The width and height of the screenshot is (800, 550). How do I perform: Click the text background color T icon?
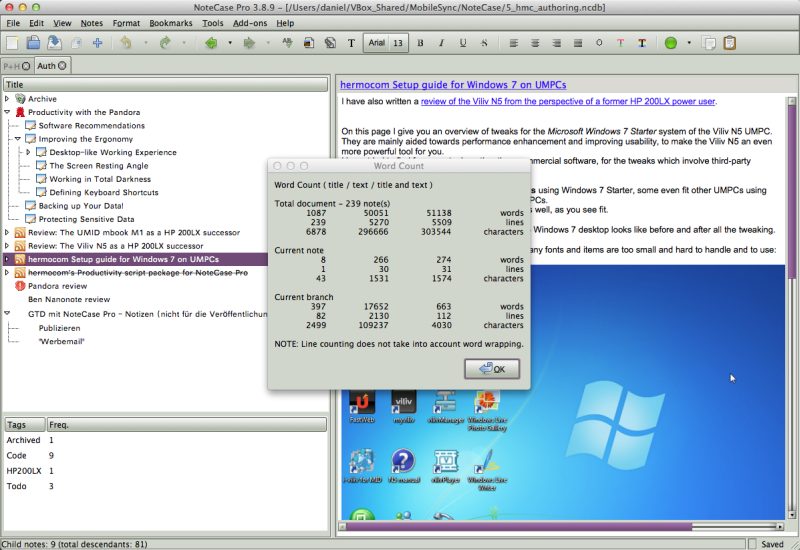642,43
